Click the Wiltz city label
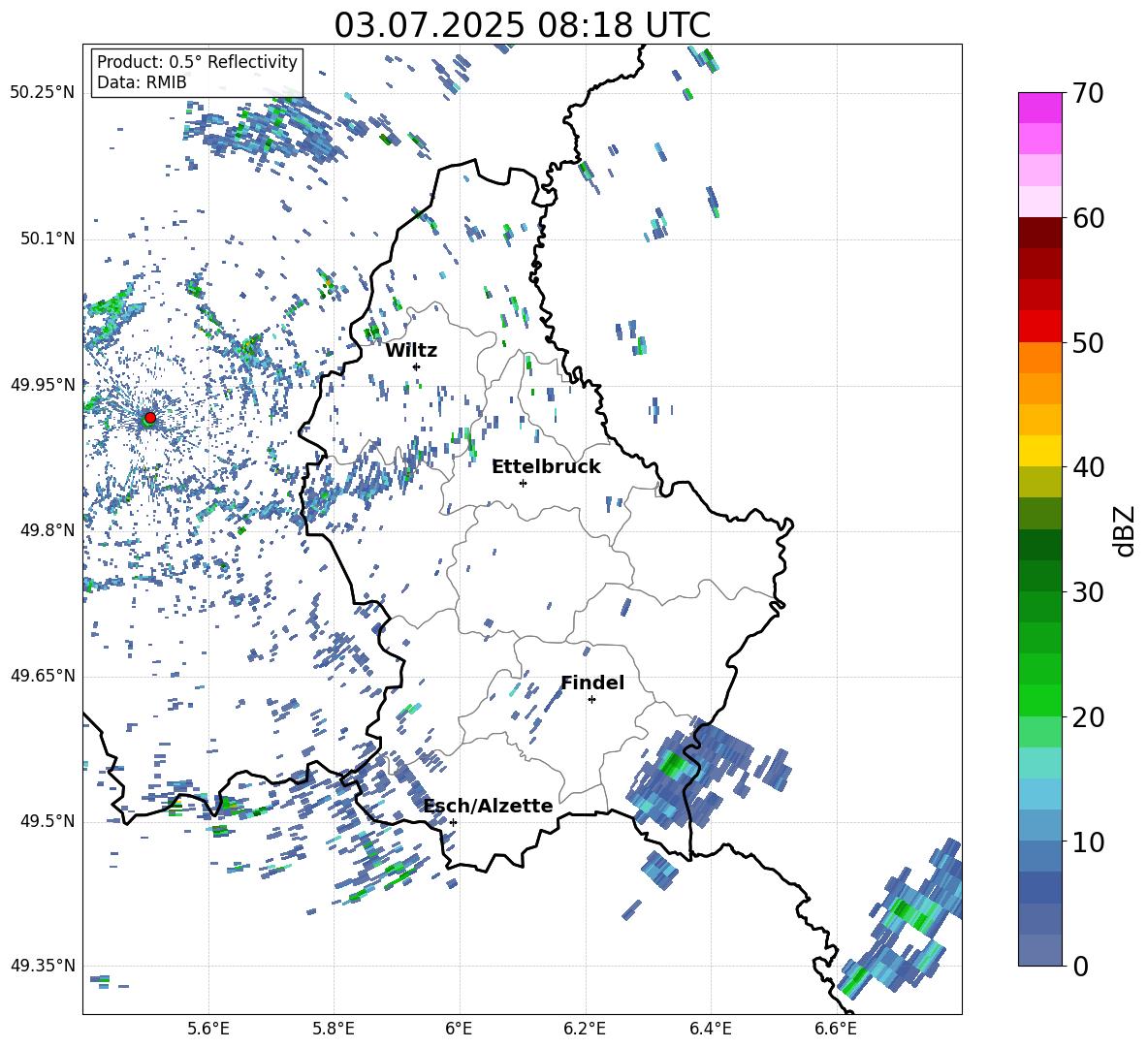Viewport: 1148px width, 1048px height. [x=411, y=351]
